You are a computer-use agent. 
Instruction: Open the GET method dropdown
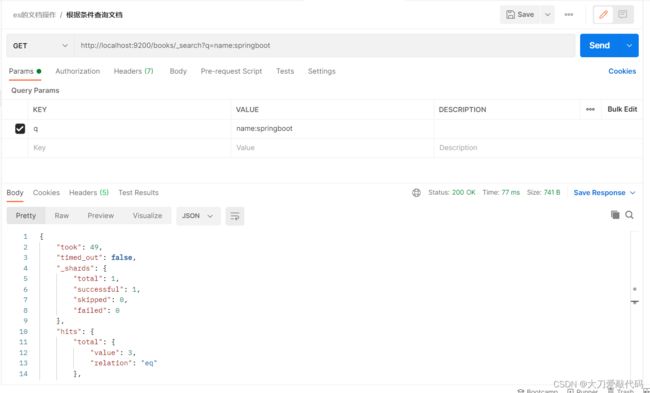pyautogui.click(x=40, y=46)
